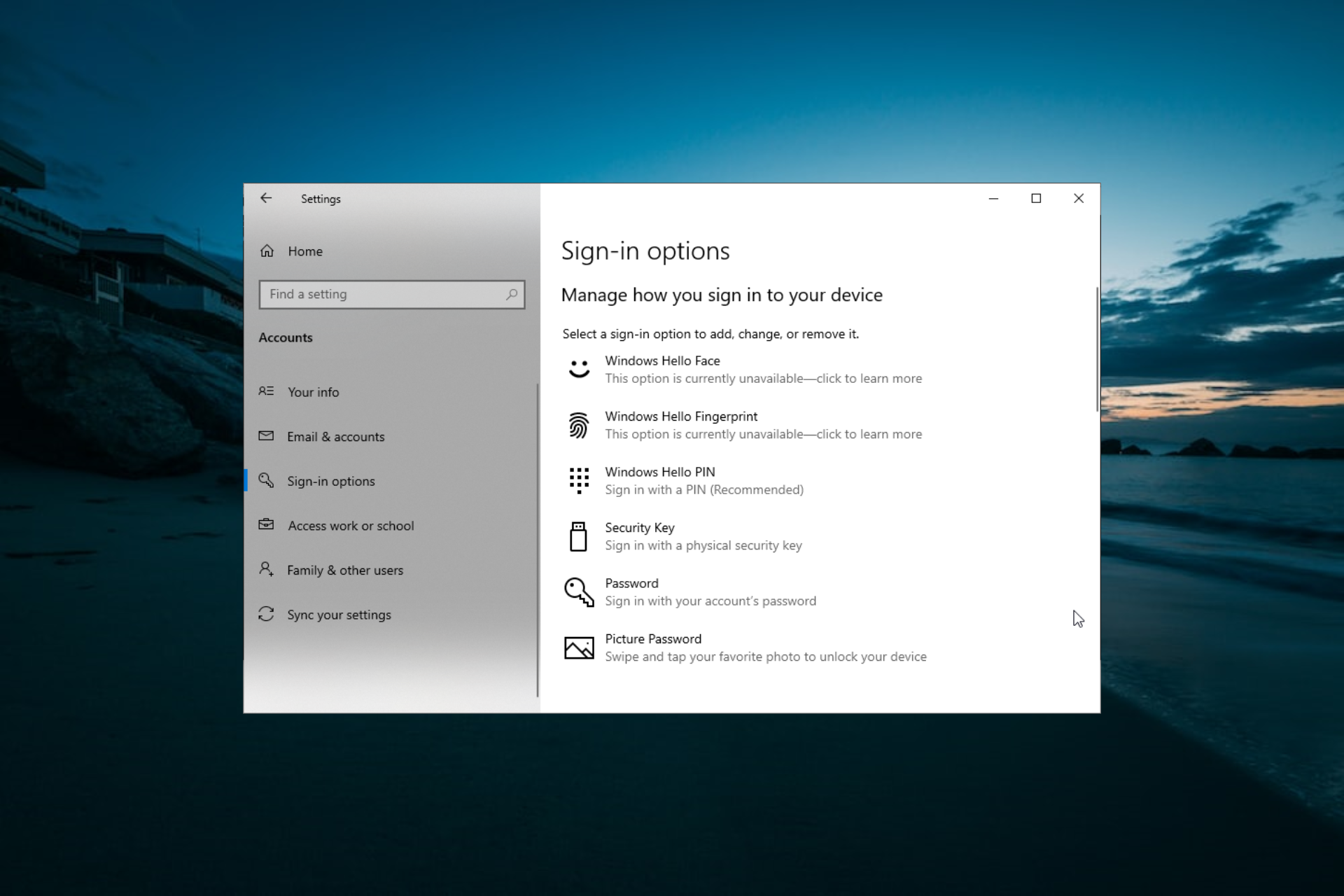Click Face's 'currently unavailable' description
The width and height of the screenshot is (1344, 896).
point(764,379)
